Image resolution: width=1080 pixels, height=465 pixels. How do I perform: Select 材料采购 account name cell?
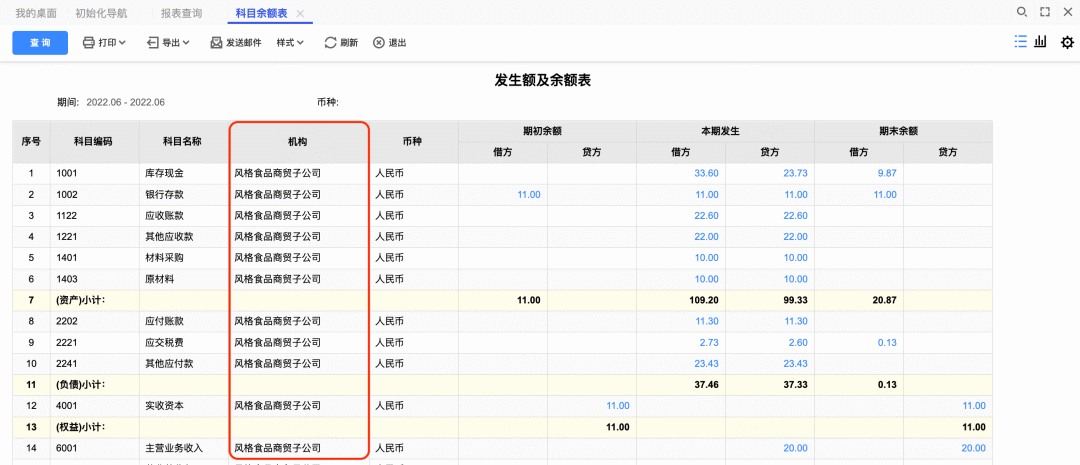[184, 258]
